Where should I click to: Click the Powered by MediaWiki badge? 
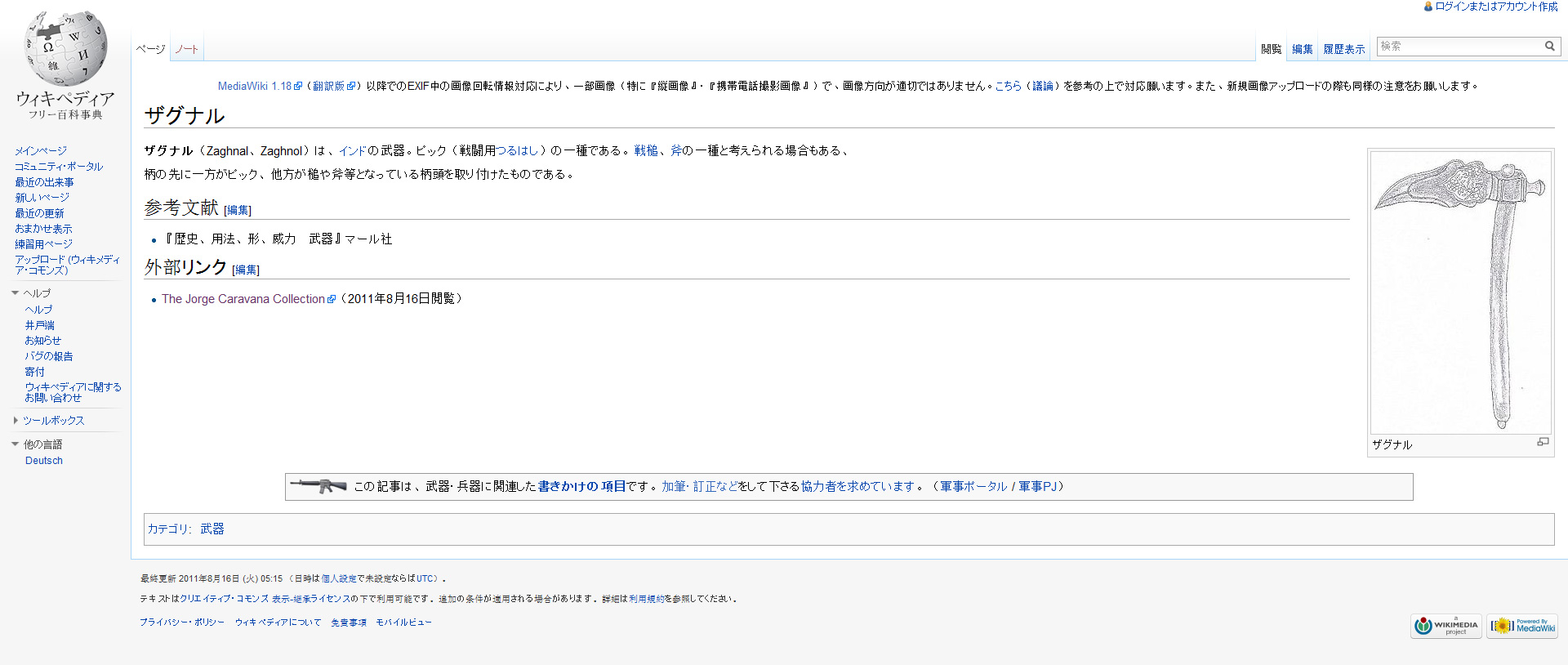pyautogui.click(x=1522, y=626)
